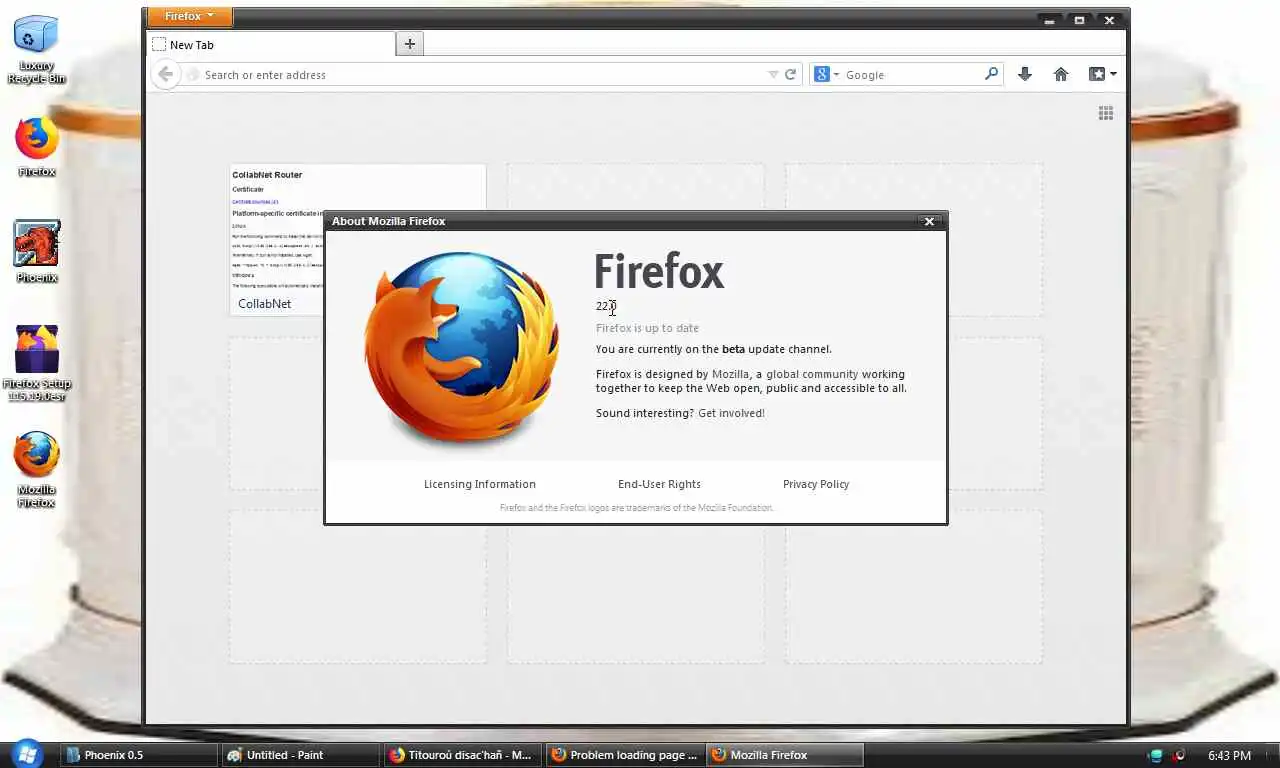This screenshot has width=1280, height=768.
Task: Select the Luxury Recycle Bin desktop icon
Action: 37,49
